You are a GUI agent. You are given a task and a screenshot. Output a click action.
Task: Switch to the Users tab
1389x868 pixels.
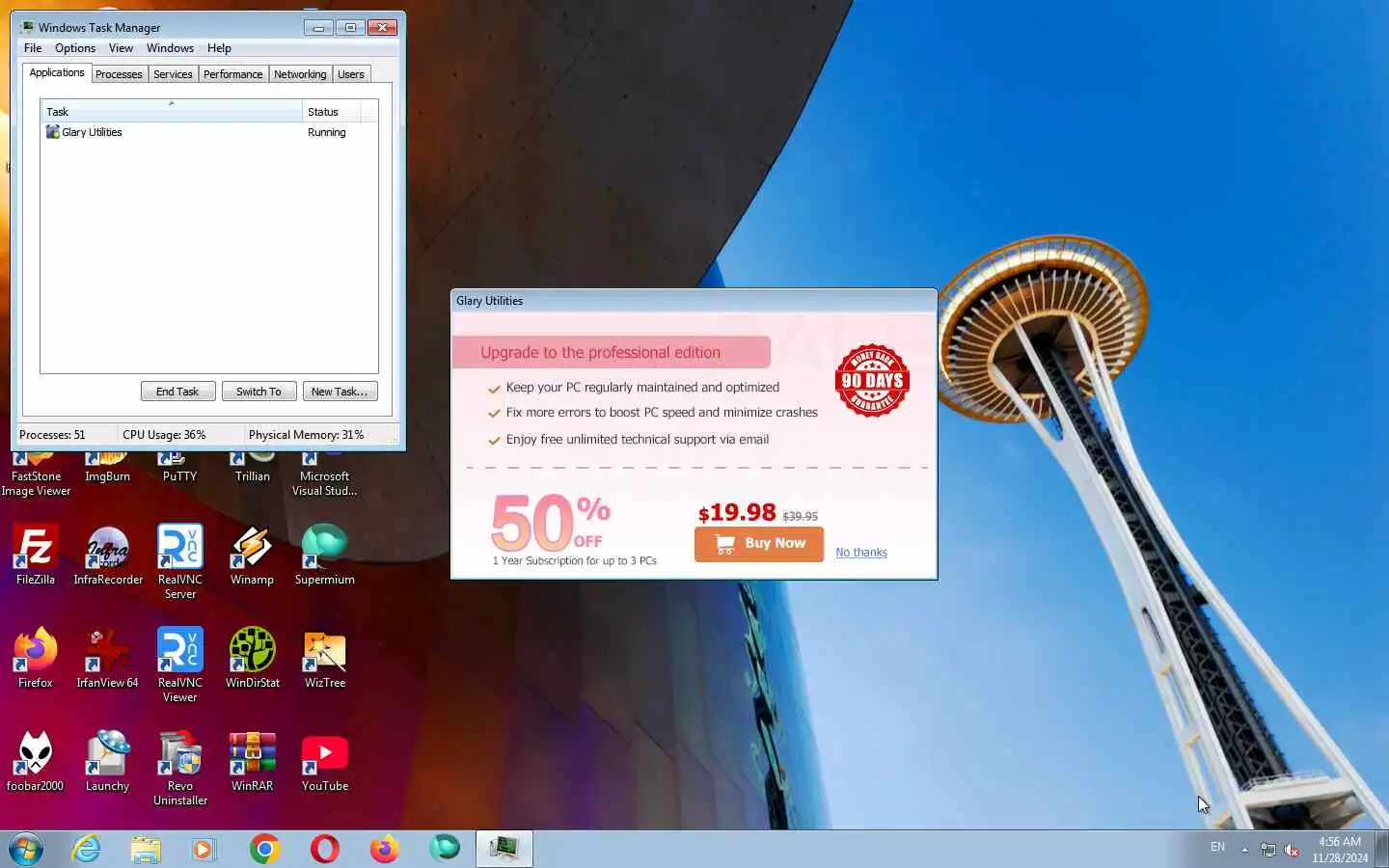click(351, 74)
